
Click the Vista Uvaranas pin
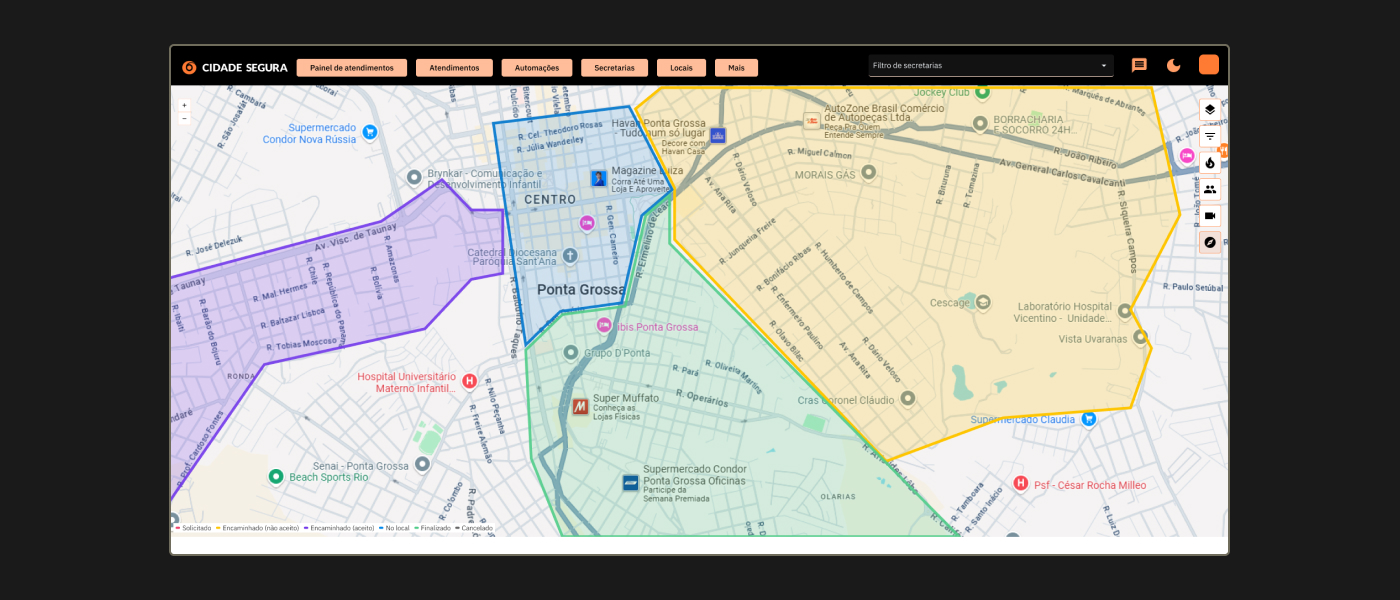[x=1139, y=337]
